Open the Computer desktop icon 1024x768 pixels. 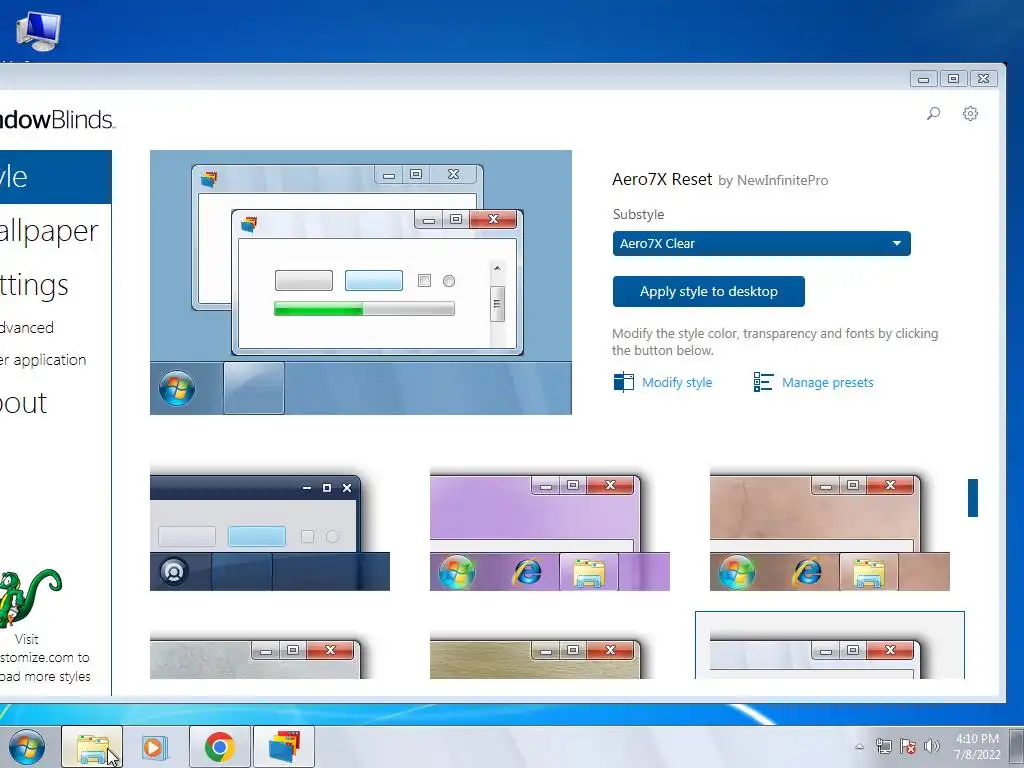tap(39, 31)
